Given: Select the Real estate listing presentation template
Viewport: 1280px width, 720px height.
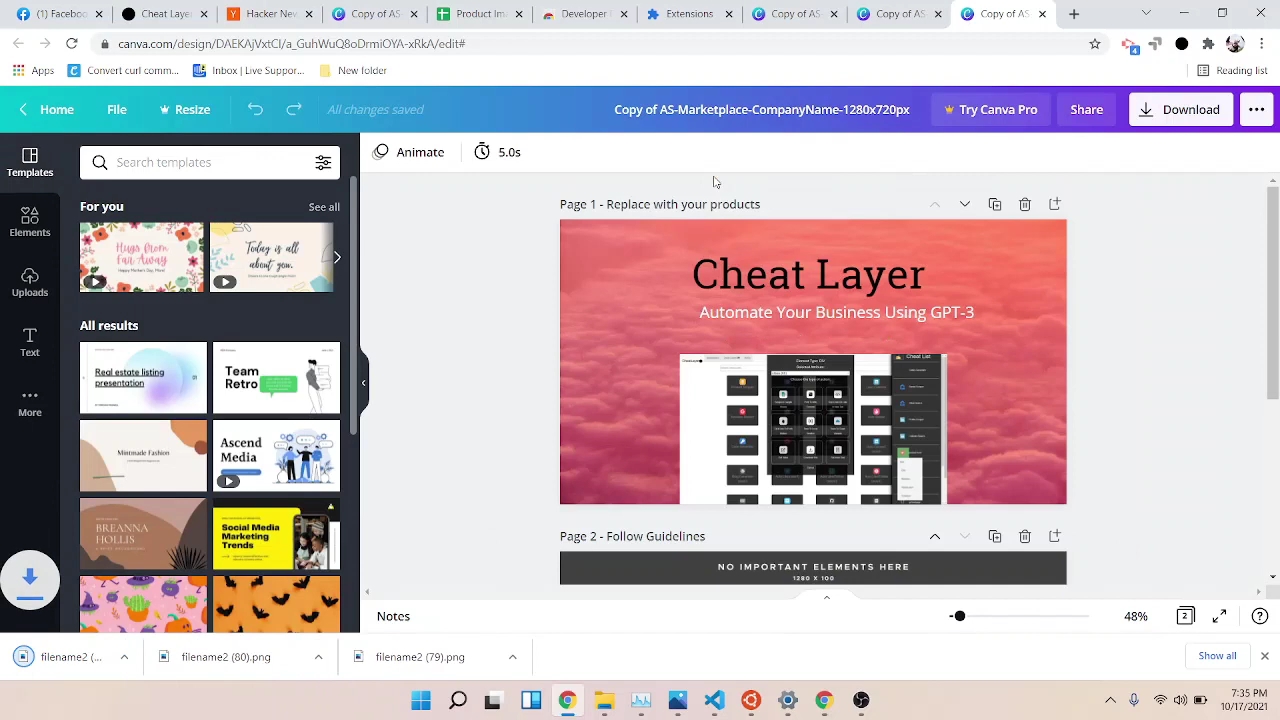Looking at the screenshot, I should (143, 378).
